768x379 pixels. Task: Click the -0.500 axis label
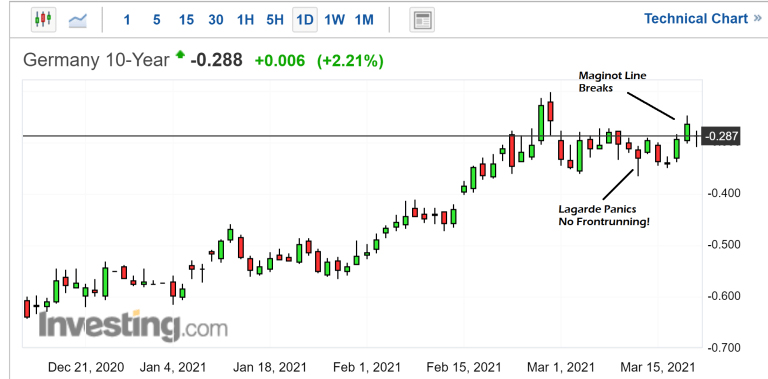723,244
